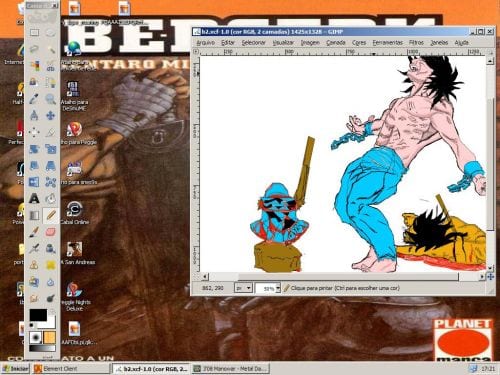Click the black foreground color swatch
The width and height of the screenshot is (500, 375).
pyautogui.click(x=38, y=315)
